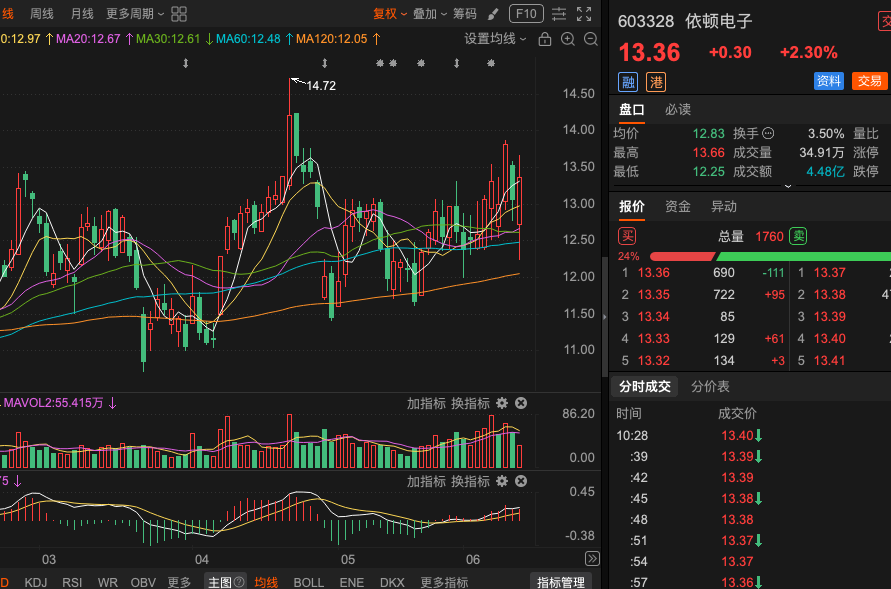
Task: Open 复权 adjustment dropdown
Action: click(390, 14)
